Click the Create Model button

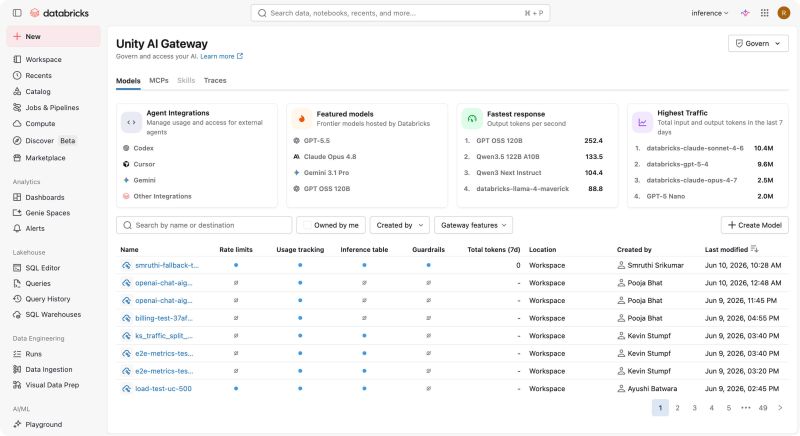coord(755,225)
